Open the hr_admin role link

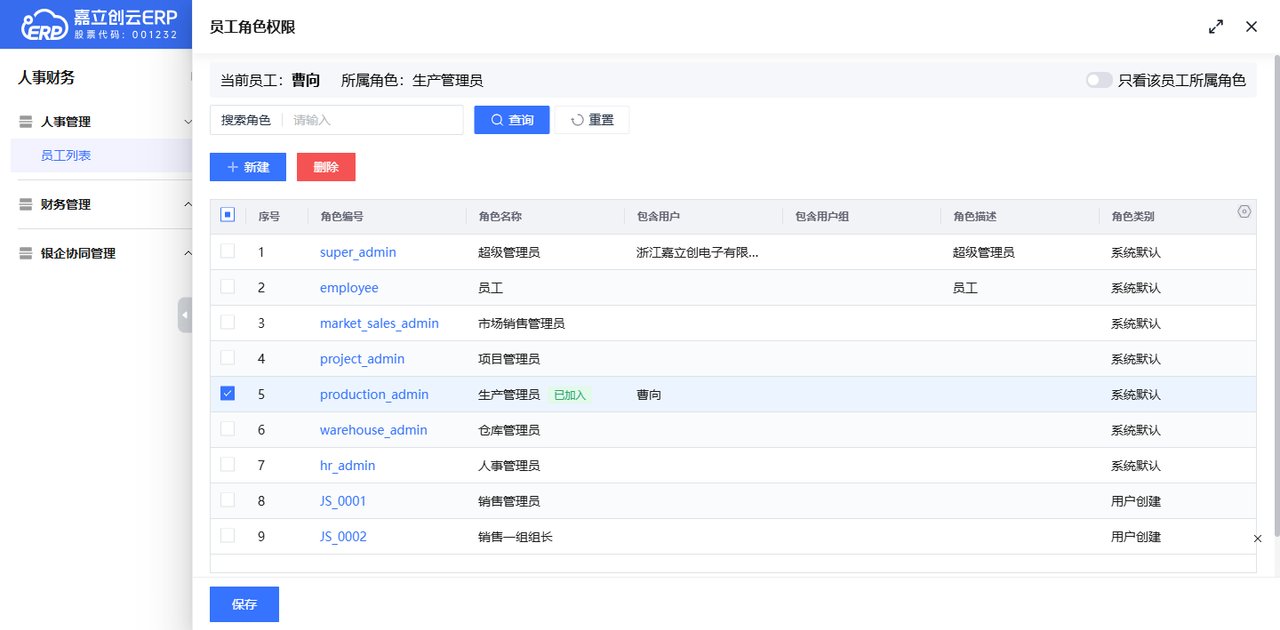point(347,466)
